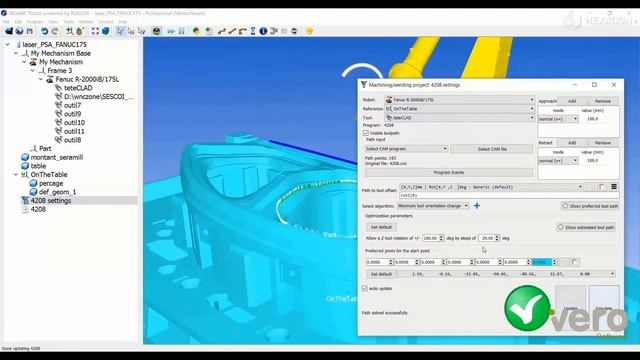Add a reference frame with toolbar icon
640x360 pixels.
[x=69, y=31]
